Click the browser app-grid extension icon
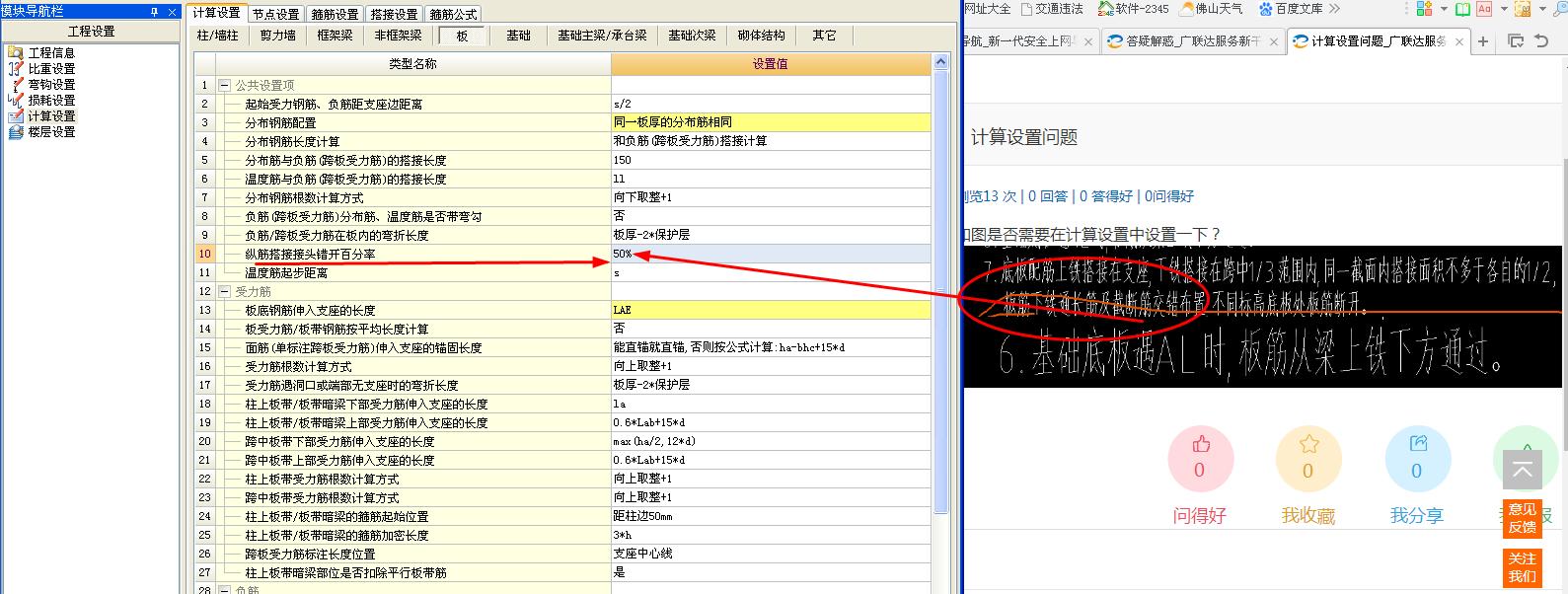 pos(1424,9)
